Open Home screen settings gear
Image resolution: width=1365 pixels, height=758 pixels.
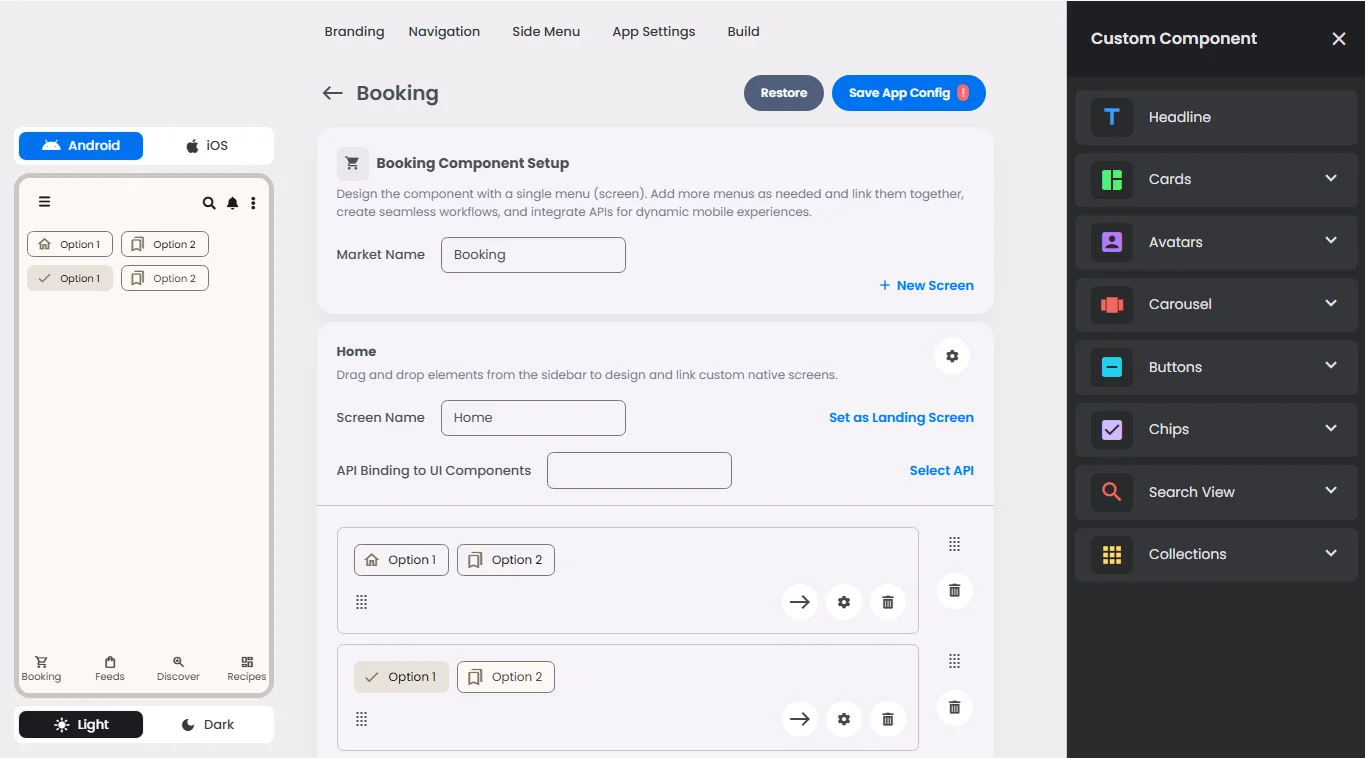[x=952, y=356]
